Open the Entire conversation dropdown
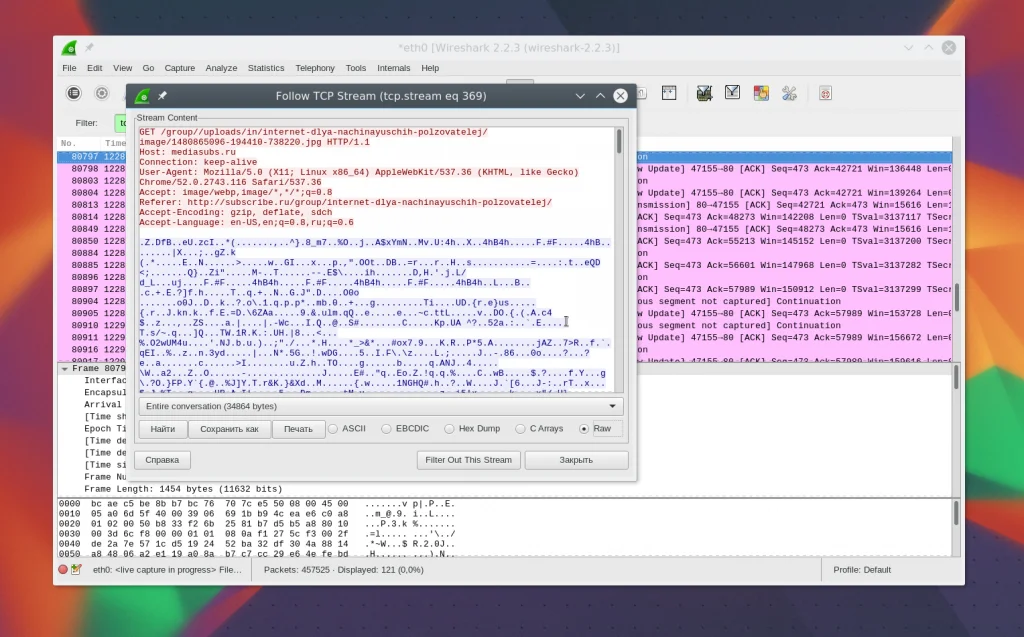The image size is (1024, 637). click(x=381, y=406)
